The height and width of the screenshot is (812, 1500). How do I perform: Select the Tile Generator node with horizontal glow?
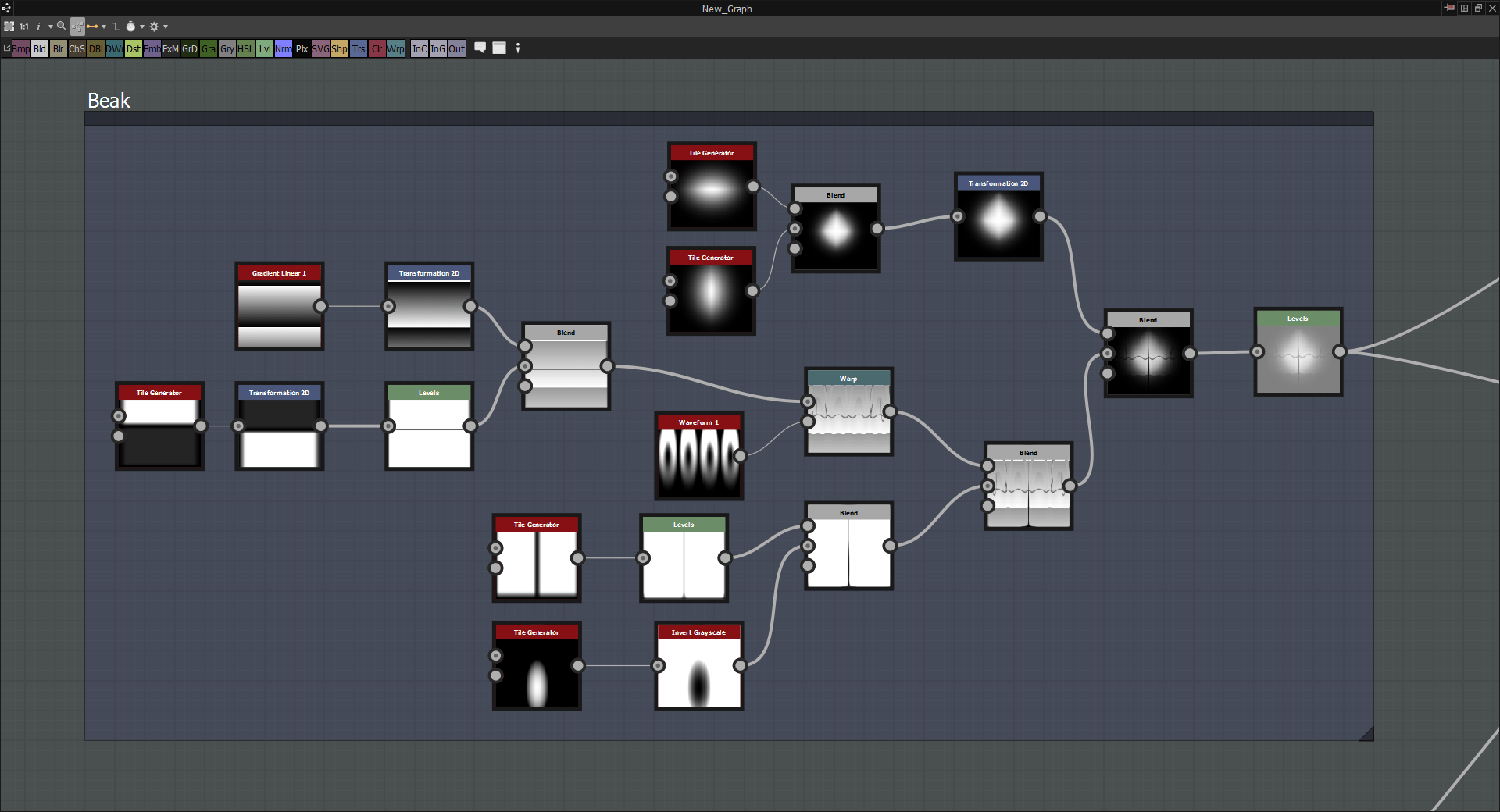(x=712, y=186)
